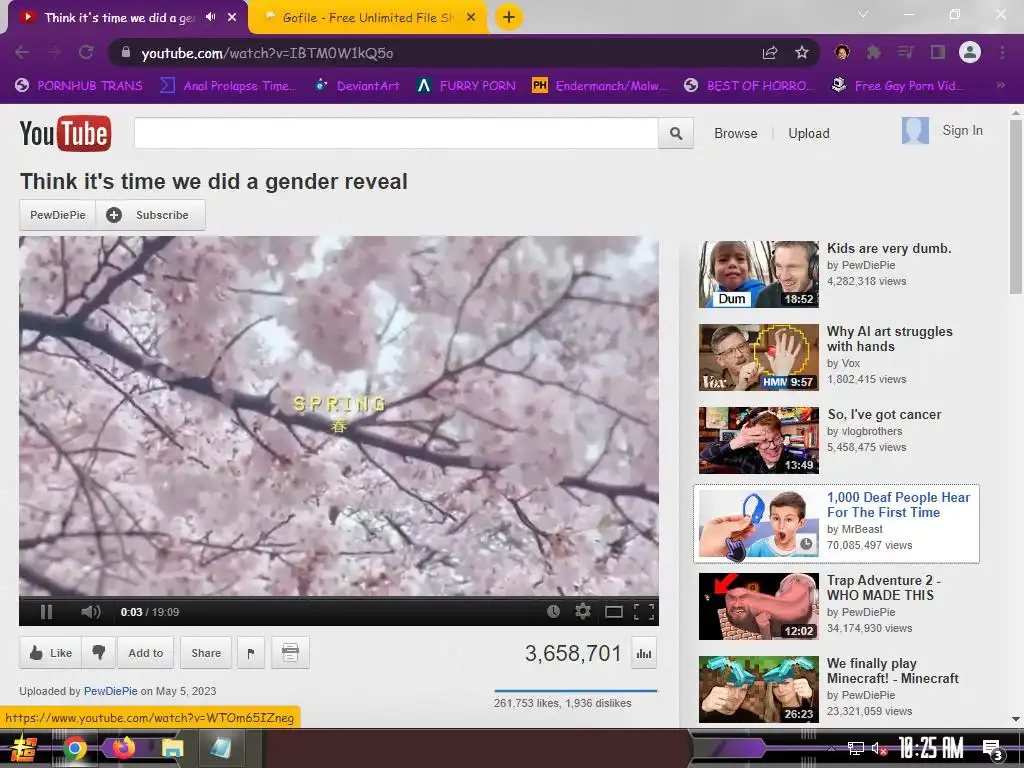Toggle theater mode in the player

tap(613, 612)
